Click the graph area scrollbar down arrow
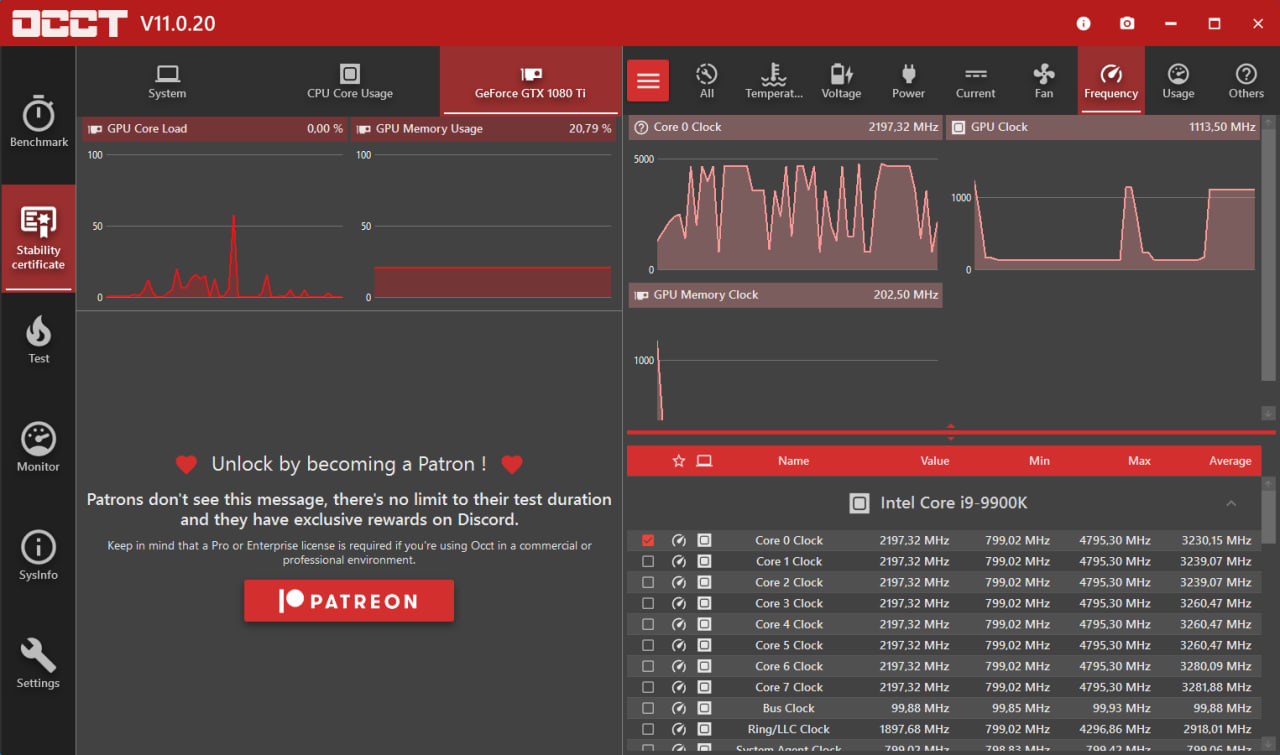 (1268, 413)
